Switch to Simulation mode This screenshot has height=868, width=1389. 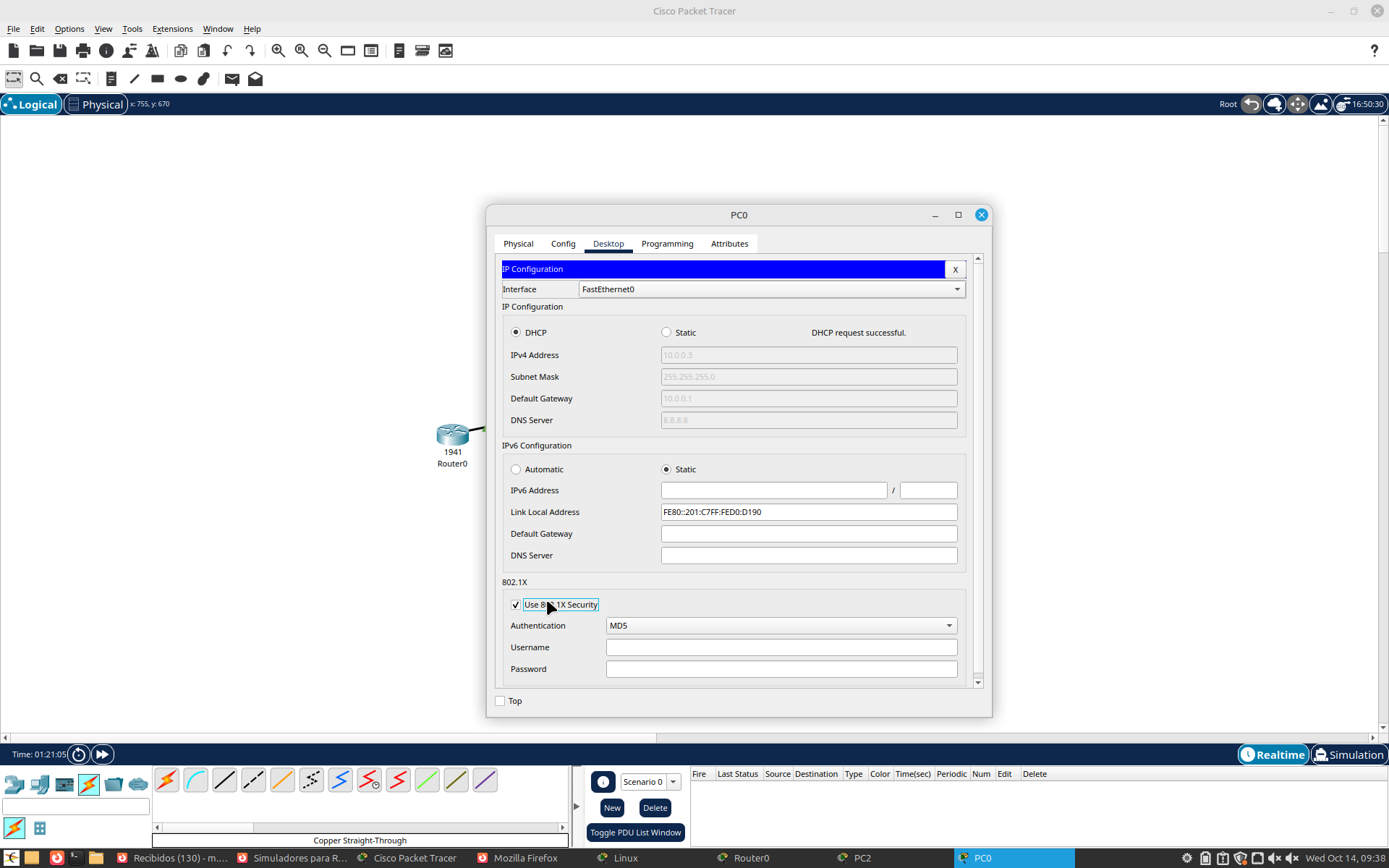(x=1349, y=754)
